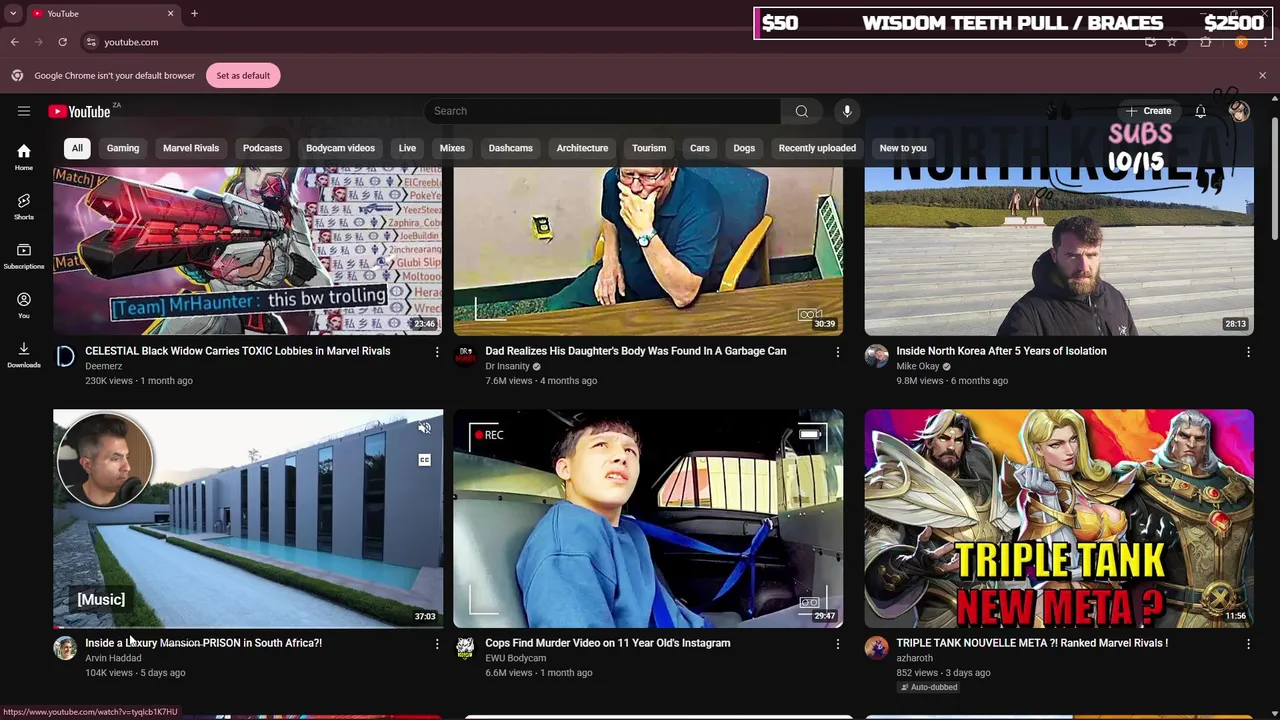The image size is (1280, 720).
Task: View site information icon in address bar
Action: [x=91, y=42]
